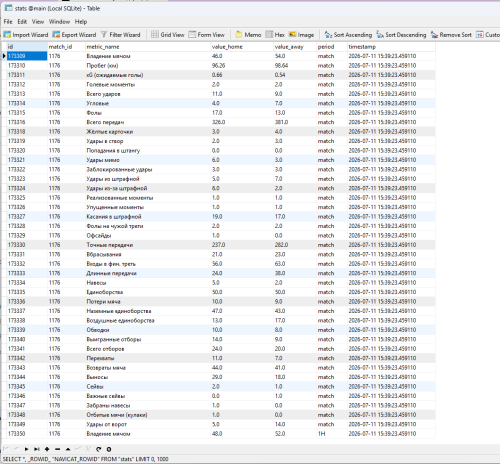The image size is (500, 464).
Task: Show the Memo pane
Action: point(248,35)
